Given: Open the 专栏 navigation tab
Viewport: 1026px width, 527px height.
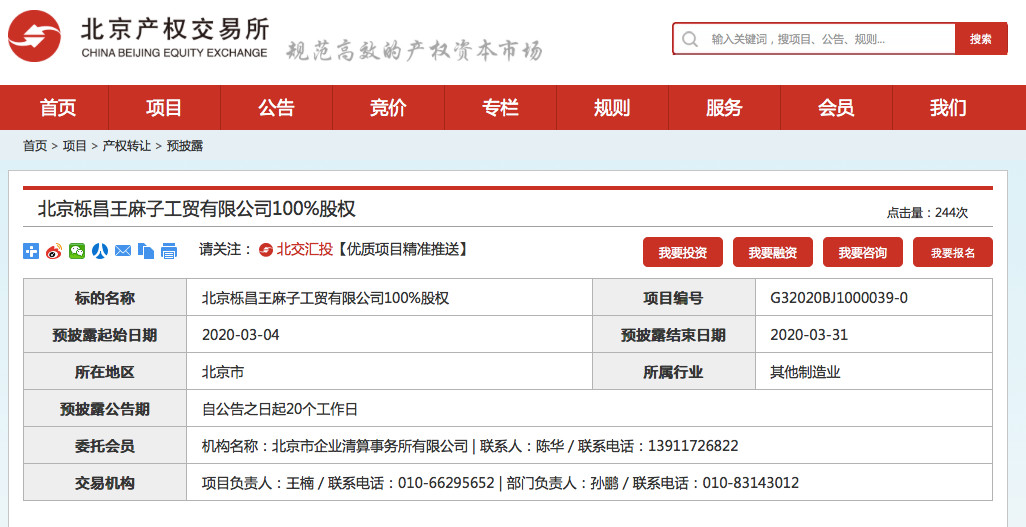Looking at the screenshot, I should pyautogui.click(x=501, y=107).
